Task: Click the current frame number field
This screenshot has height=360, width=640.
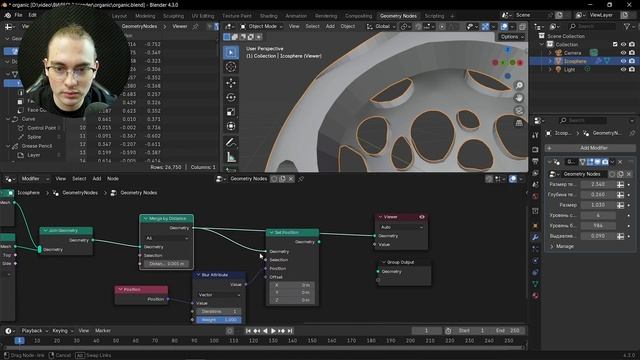Action: [x=426, y=331]
